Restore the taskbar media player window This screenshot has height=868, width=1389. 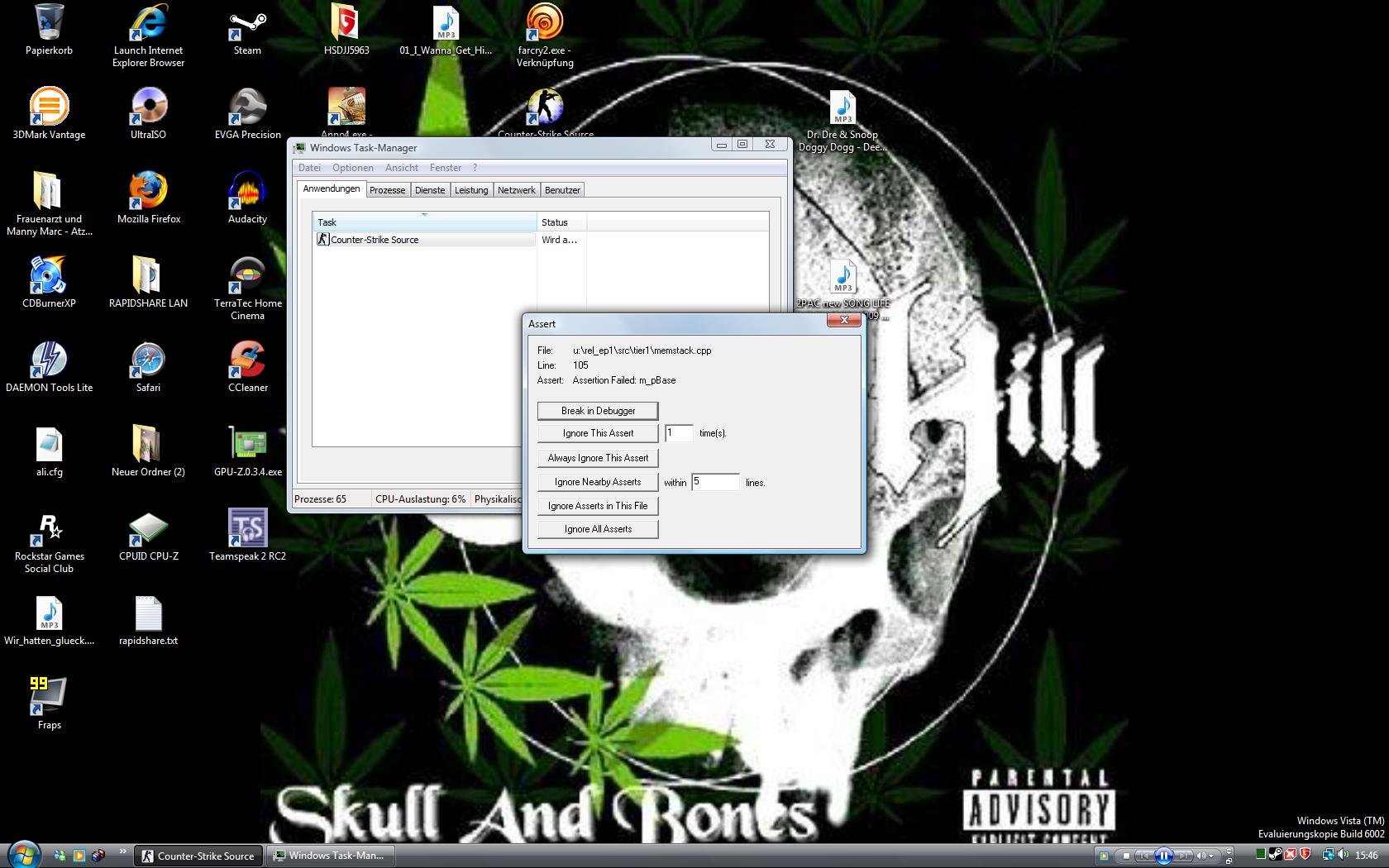(x=1229, y=861)
